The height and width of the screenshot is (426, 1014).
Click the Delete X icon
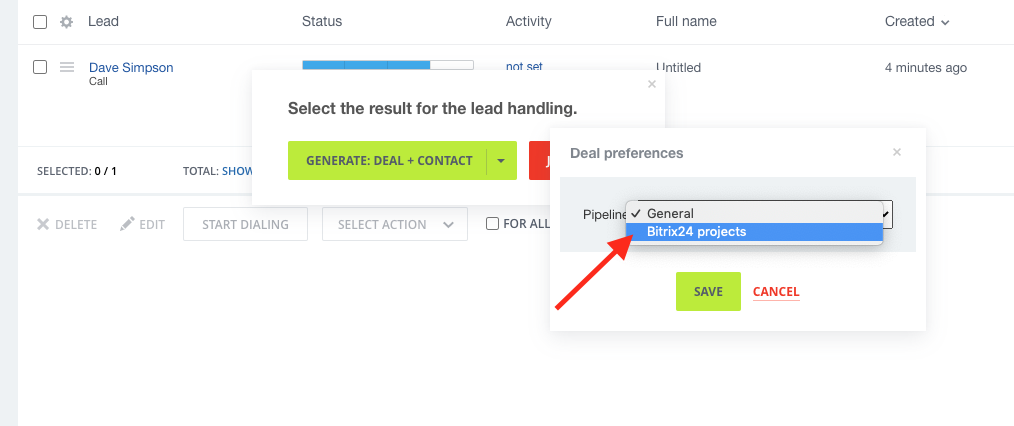coord(43,224)
